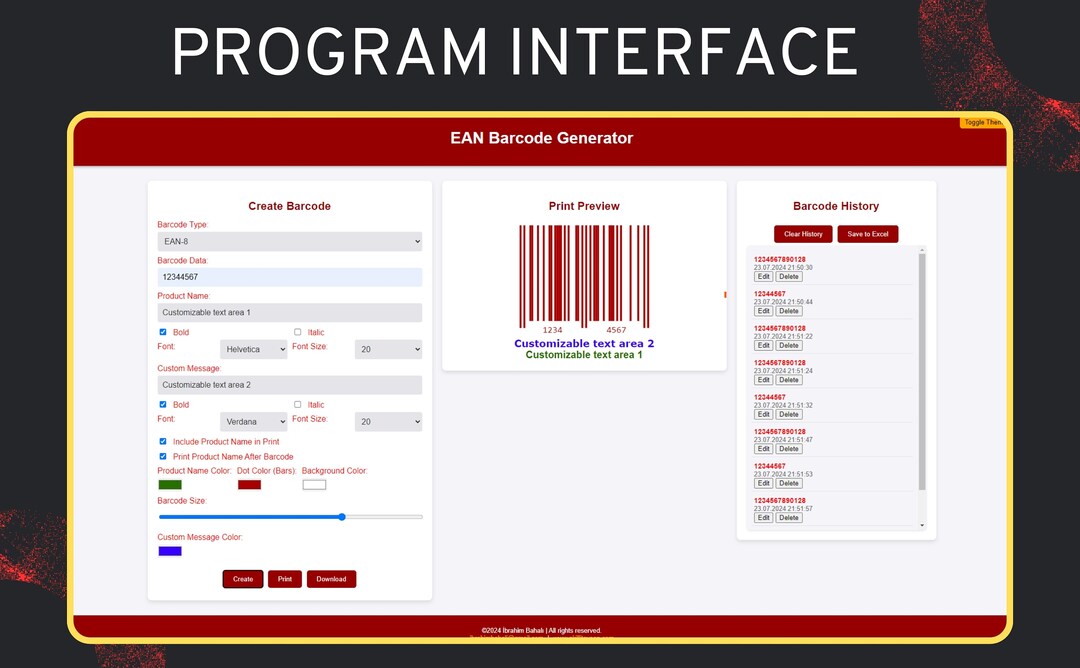The height and width of the screenshot is (668, 1080).
Task: Click timestamp '23.07.2024 21:50:44' in history
Action: click(x=783, y=302)
